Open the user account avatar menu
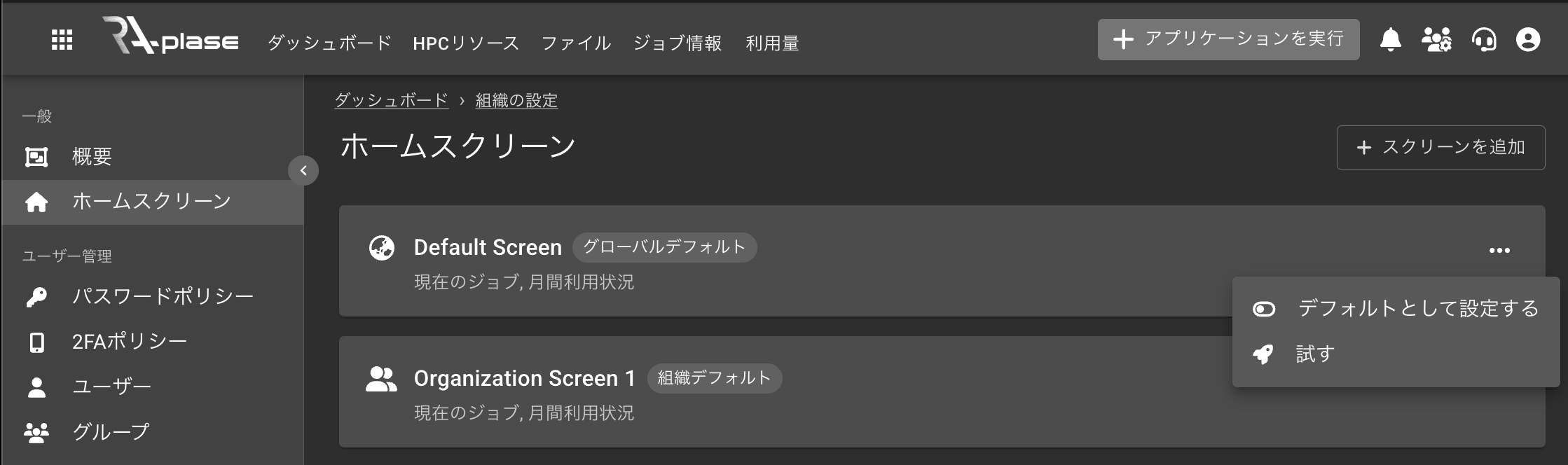The height and width of the screenshot is (465, 1568). coord(1528,40)
